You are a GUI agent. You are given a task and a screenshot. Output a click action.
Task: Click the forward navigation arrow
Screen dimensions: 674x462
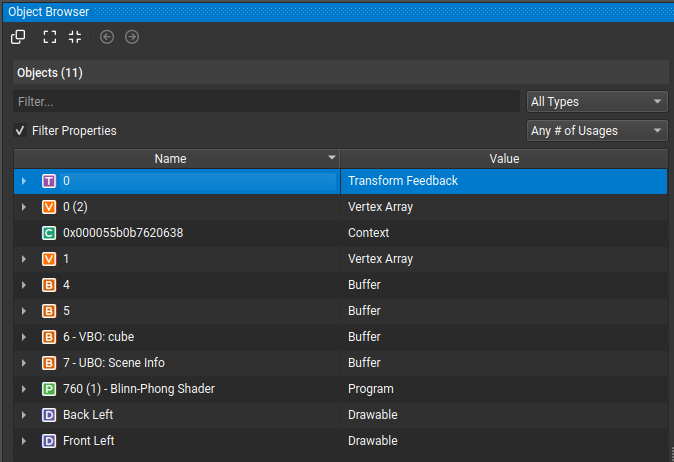click(x=132, y=37)
